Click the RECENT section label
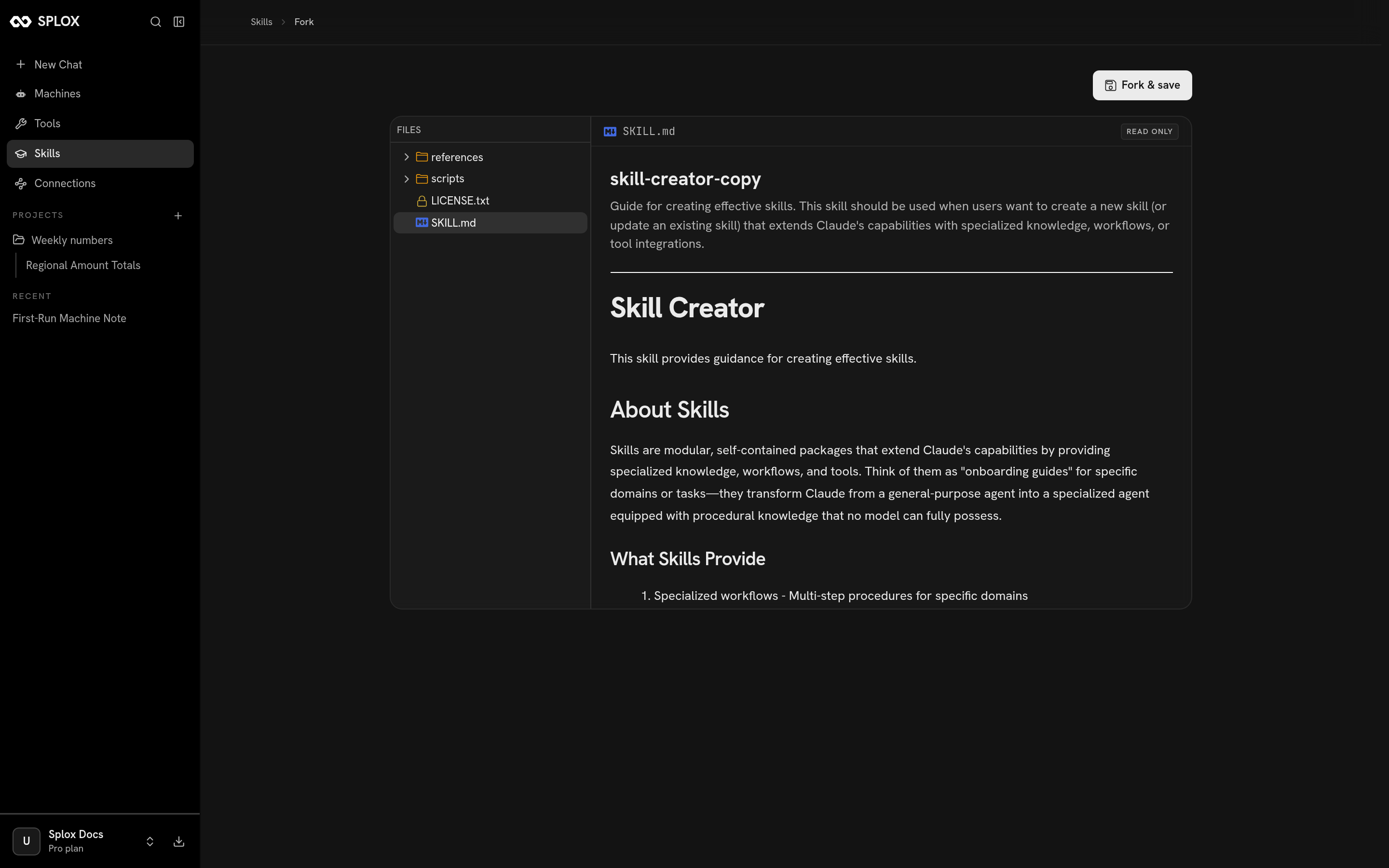The width and height of the screenshot is (1389, 868). 31,296
